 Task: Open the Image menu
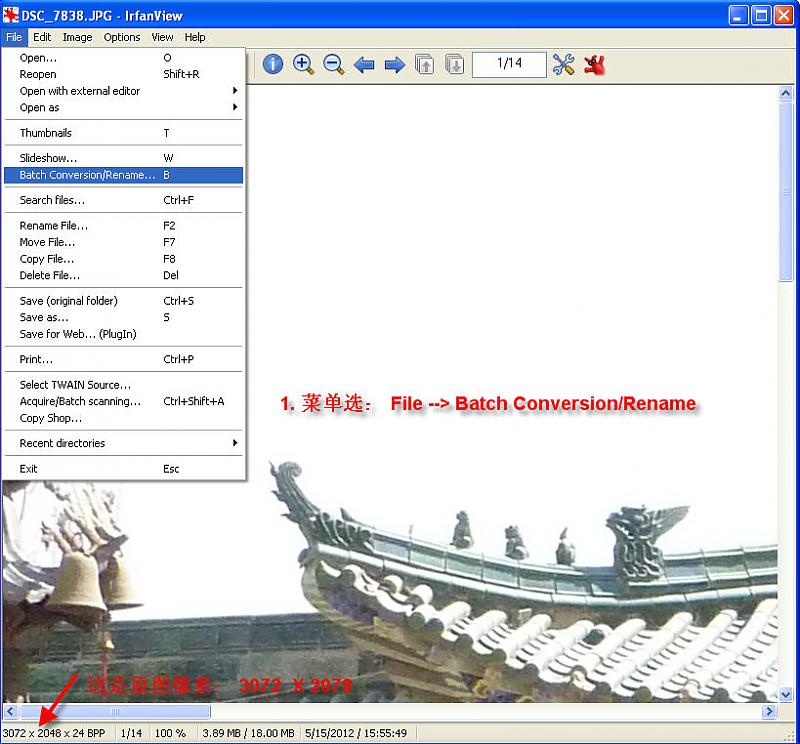77,37
